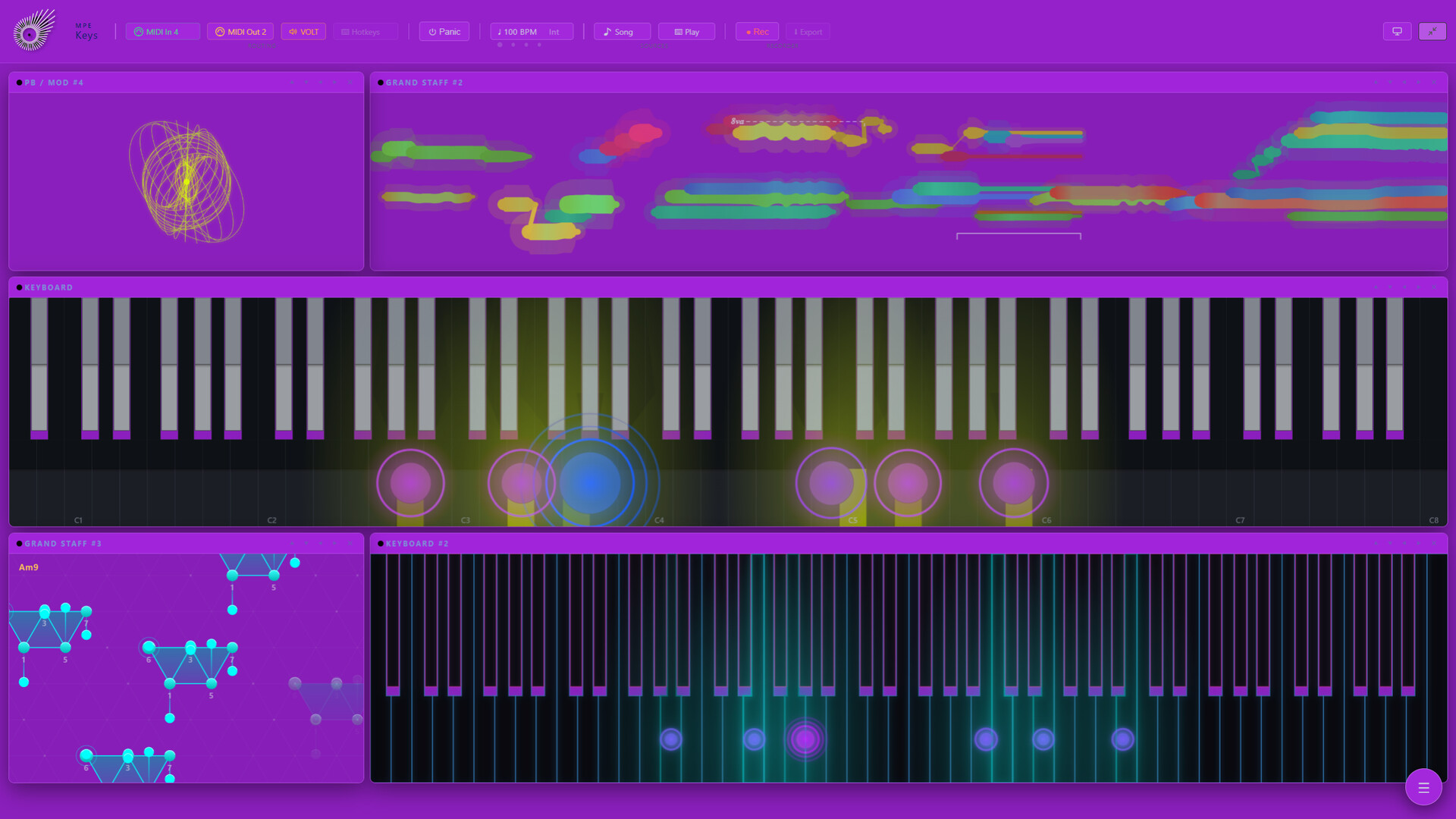1456x819 pixels.
Task: Click the collapse arrows icon top right
Action: tap(1432, 31)
